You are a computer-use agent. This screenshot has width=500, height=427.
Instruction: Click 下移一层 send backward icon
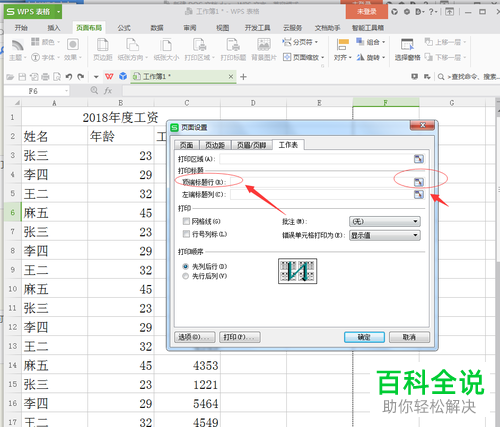click(428, 57)
